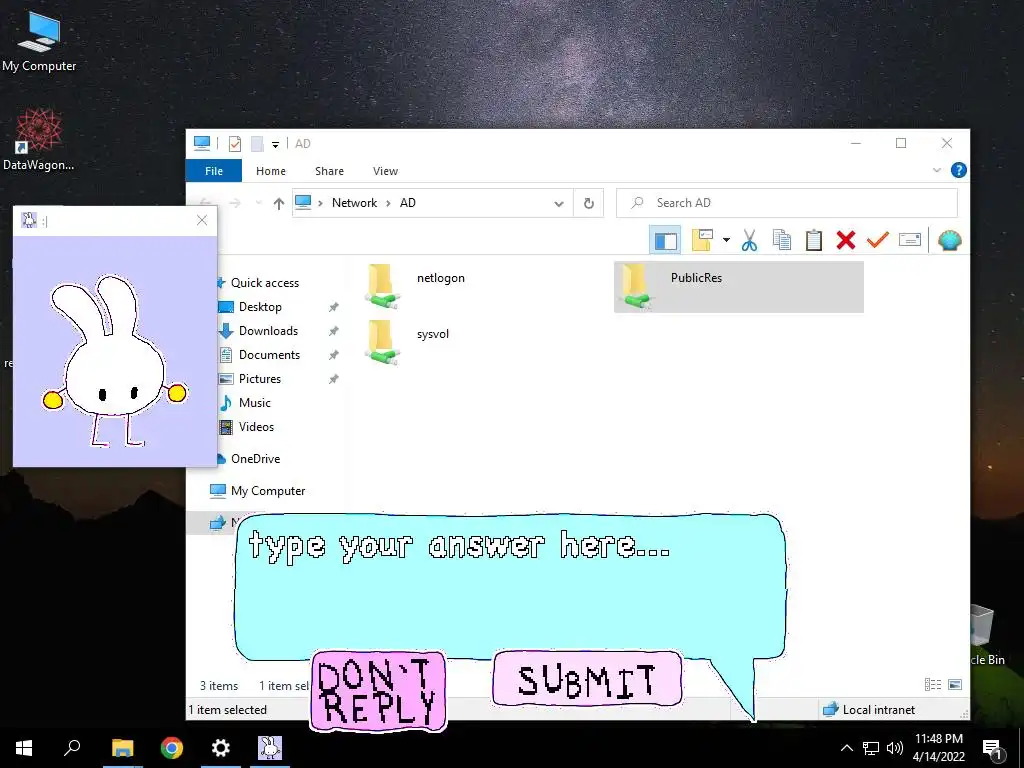Select Desktop in the navigation pane
Viewport: 1024px width, 768px height.
(x=260, y=307)
